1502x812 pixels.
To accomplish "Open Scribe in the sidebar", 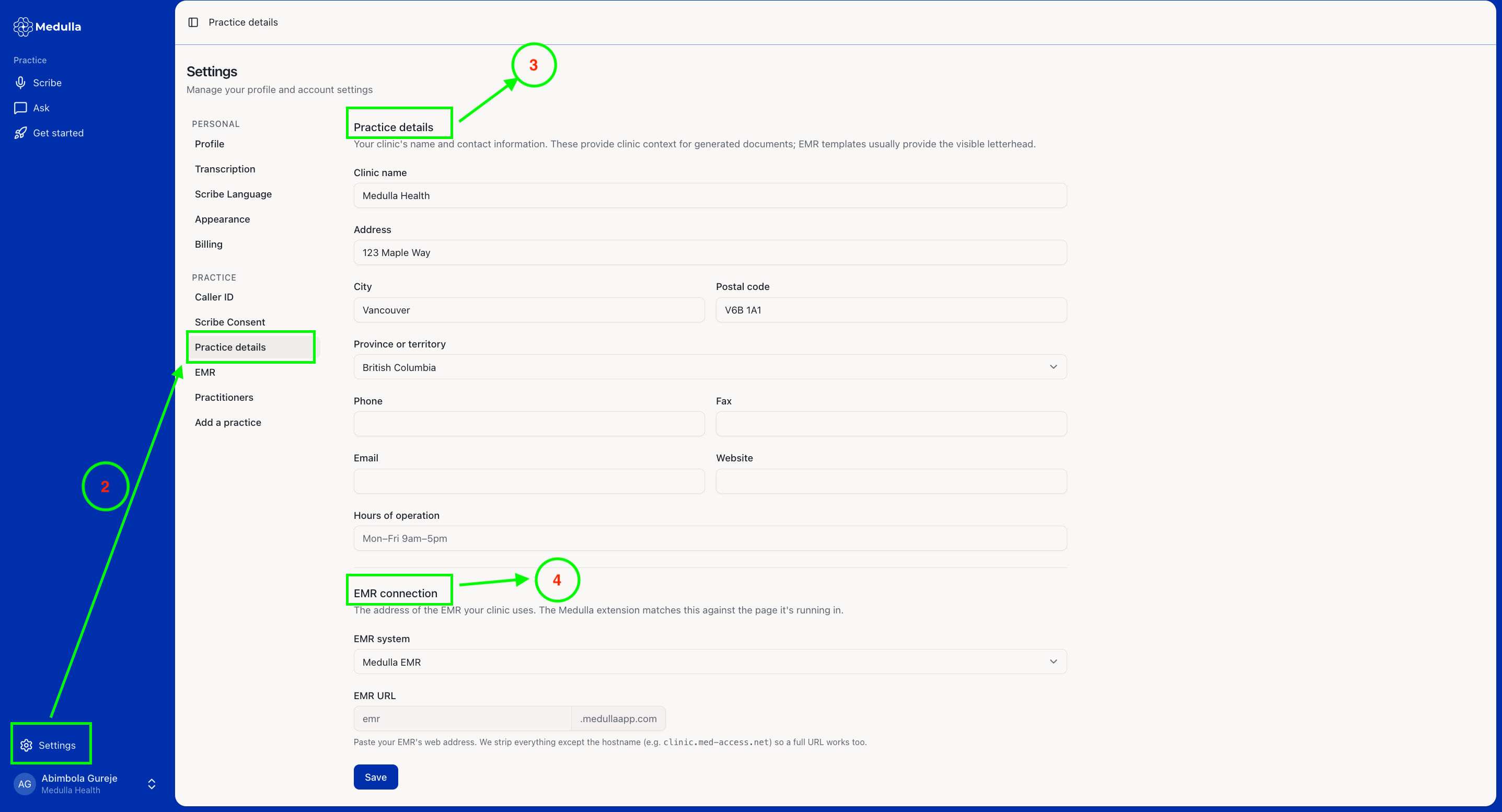I will click(47, 83).
